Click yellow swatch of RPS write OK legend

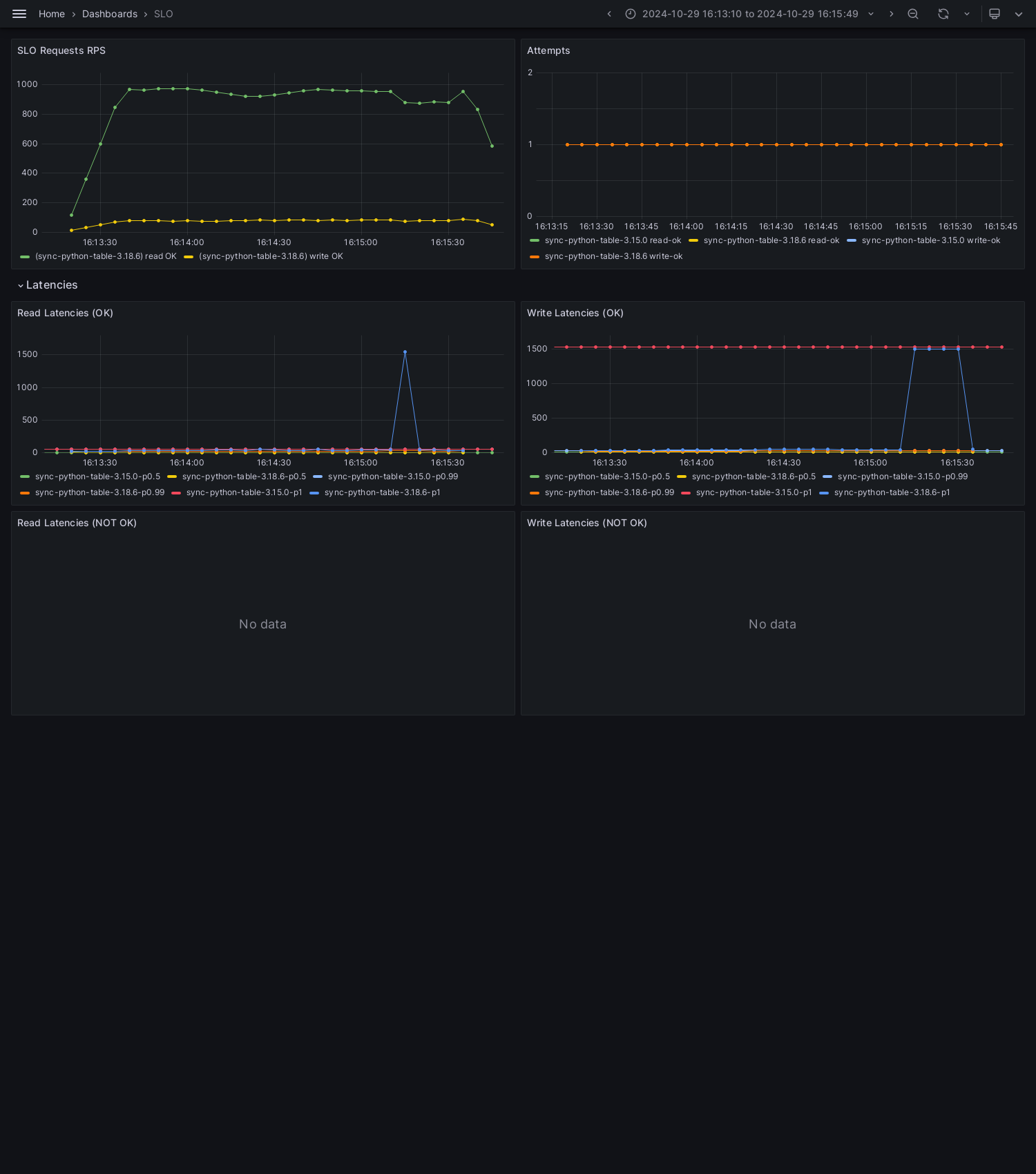coord(189,256)
